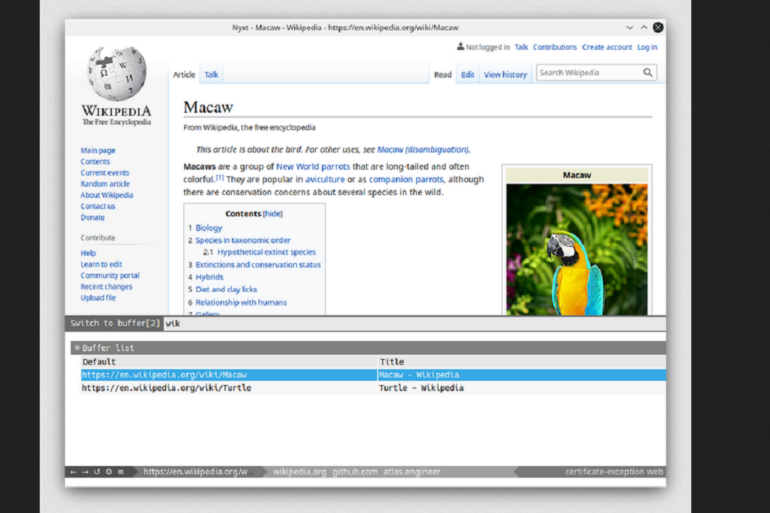Click the macaw photo thumbnail
Screen dimensions: 770x513
coord(577,249)
